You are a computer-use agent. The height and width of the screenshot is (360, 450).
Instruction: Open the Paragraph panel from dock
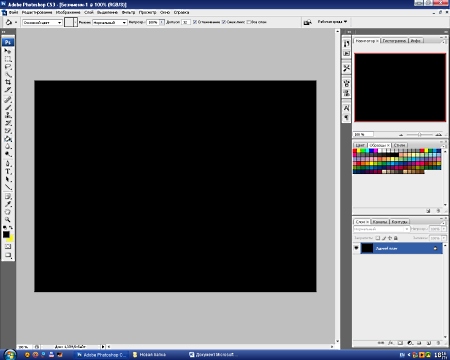(x=346, y=117)
